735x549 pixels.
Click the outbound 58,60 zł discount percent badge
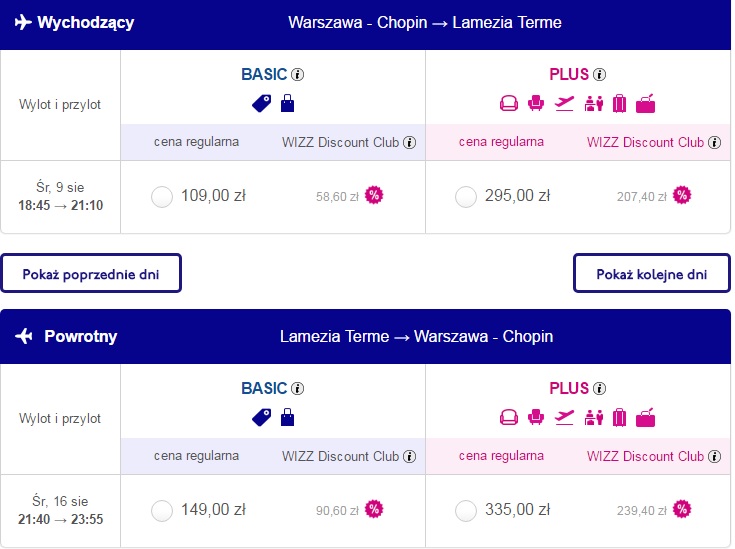374,195
